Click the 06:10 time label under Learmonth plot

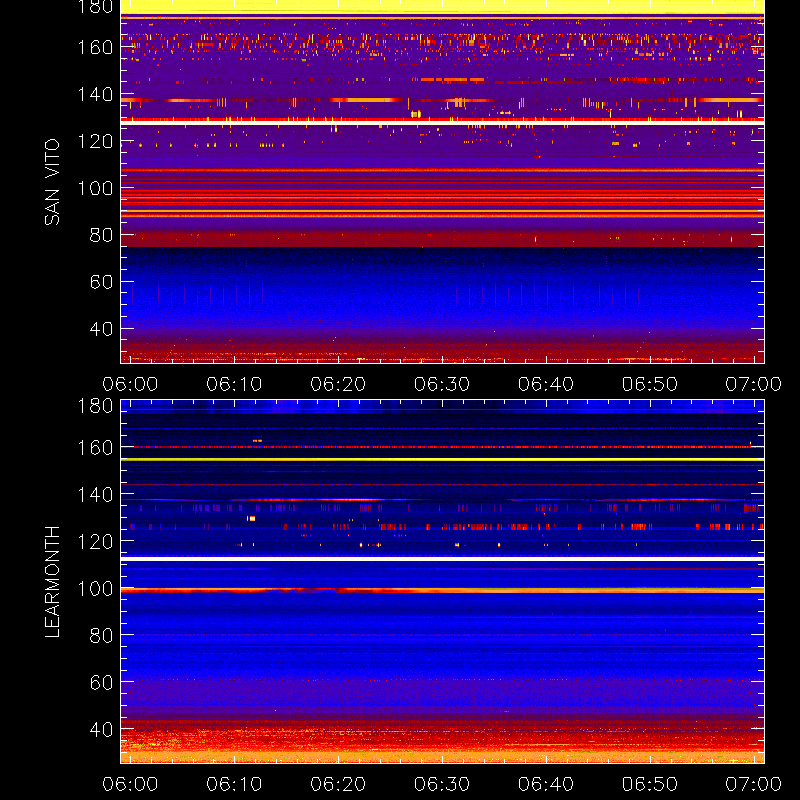click(234, 784)
